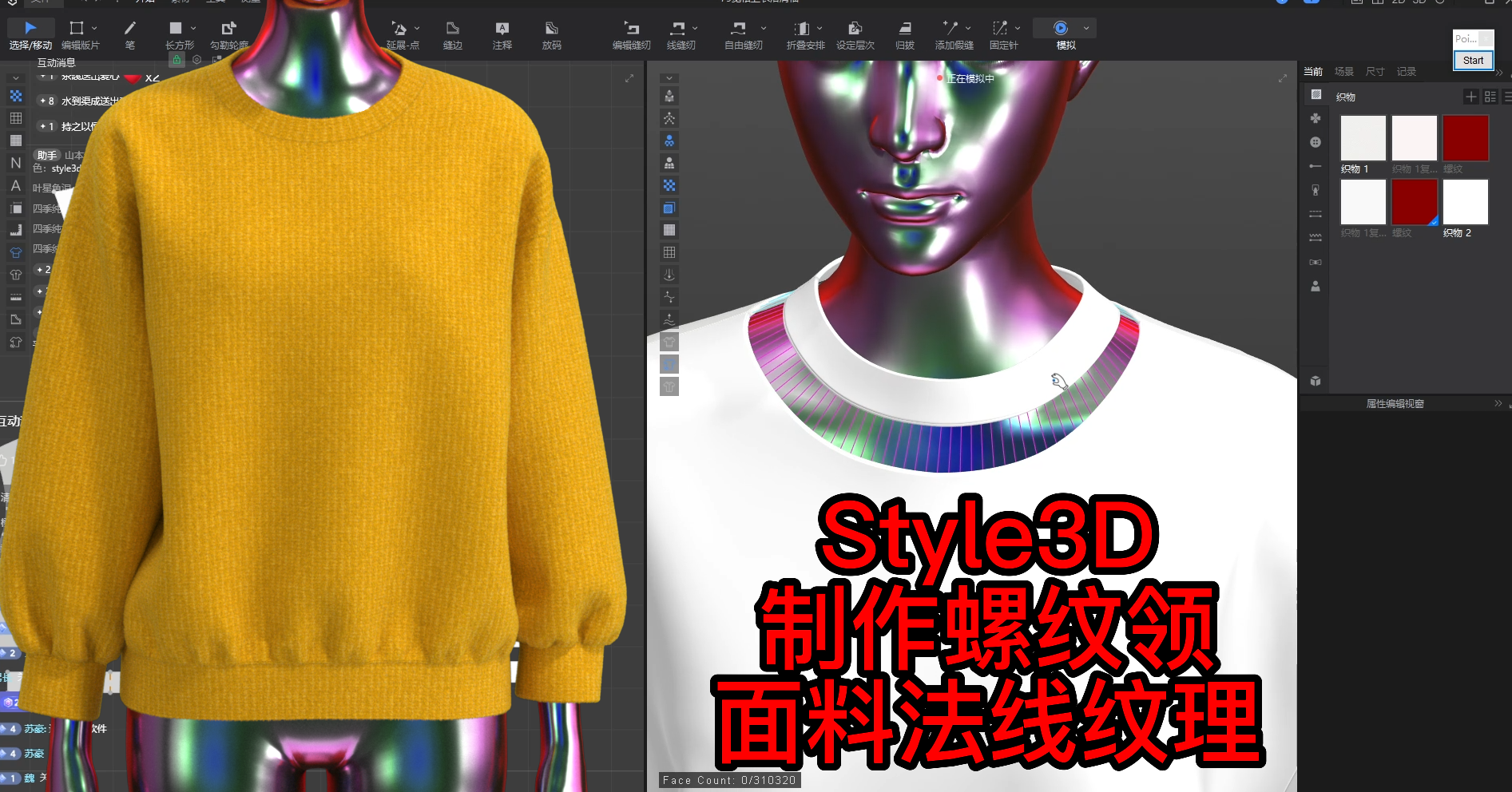Screen dimensions: 1512x792
Task: Open dropdown arrow next to 模拟 simulate
Action: click(1086, 28)
